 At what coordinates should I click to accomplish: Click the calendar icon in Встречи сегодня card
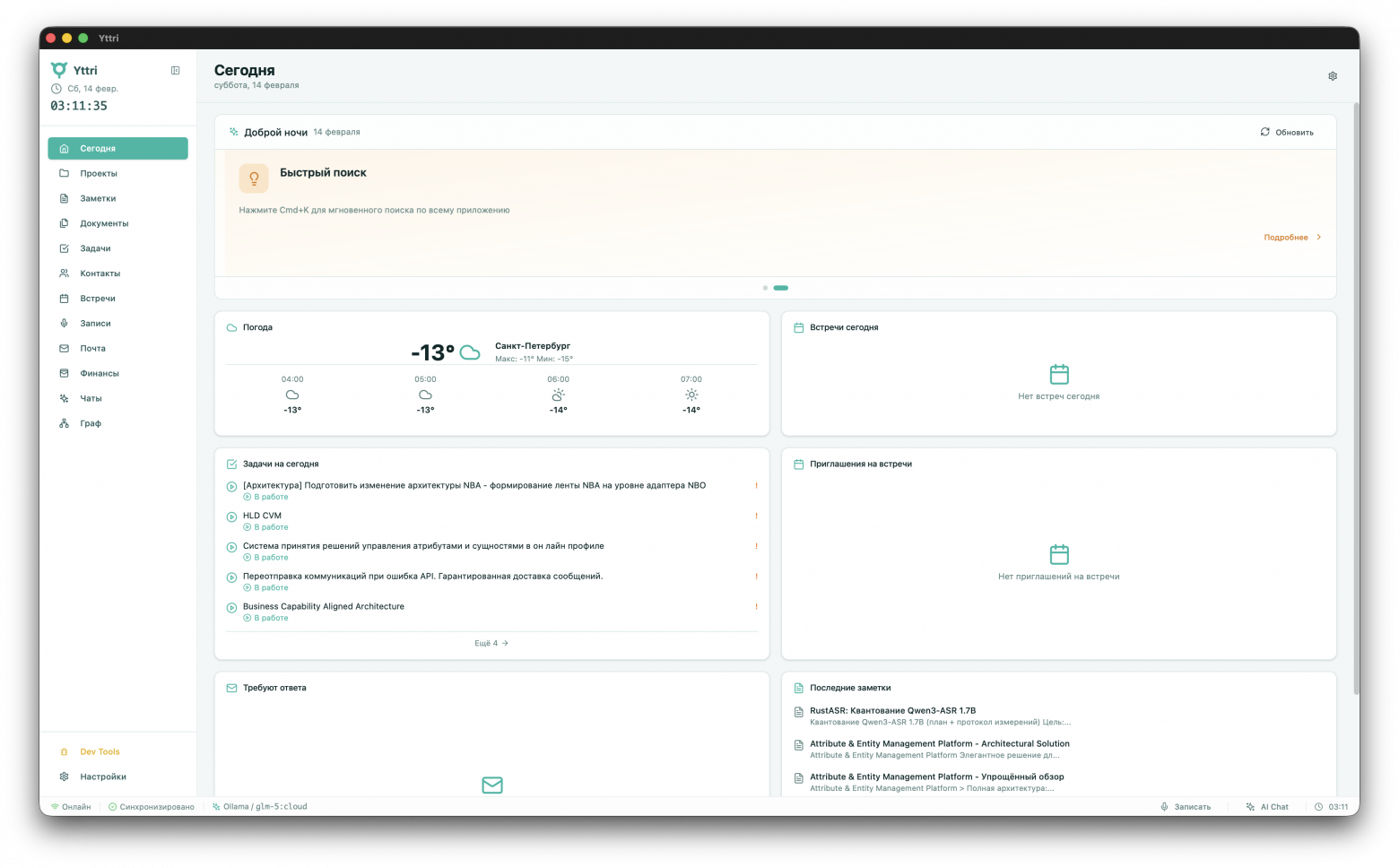[x=1058, y=374]
